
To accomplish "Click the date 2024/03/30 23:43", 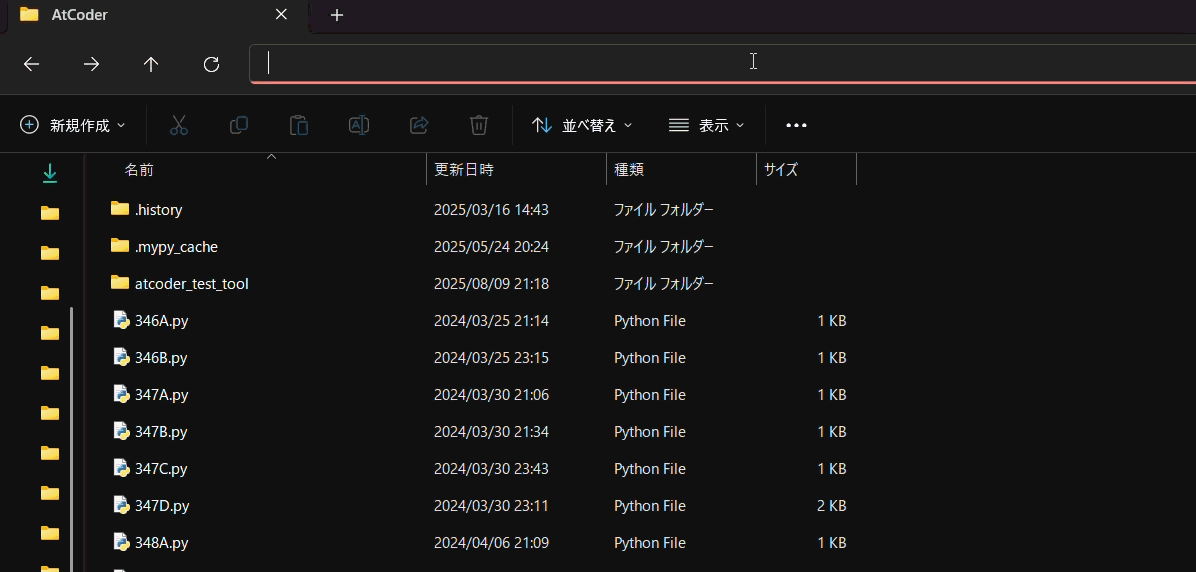I will pos(491,468).
